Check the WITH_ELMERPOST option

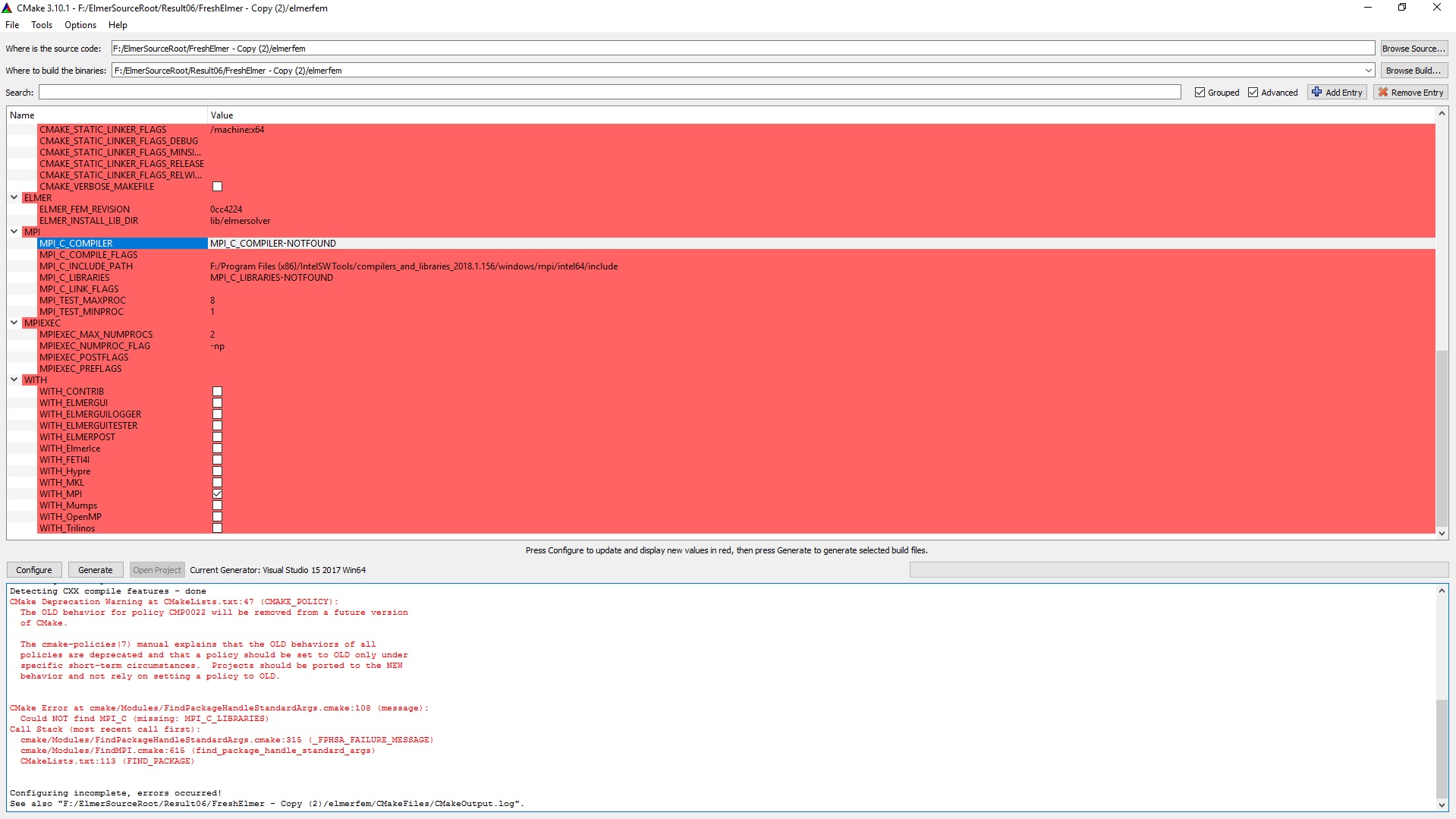pos(217,436)
